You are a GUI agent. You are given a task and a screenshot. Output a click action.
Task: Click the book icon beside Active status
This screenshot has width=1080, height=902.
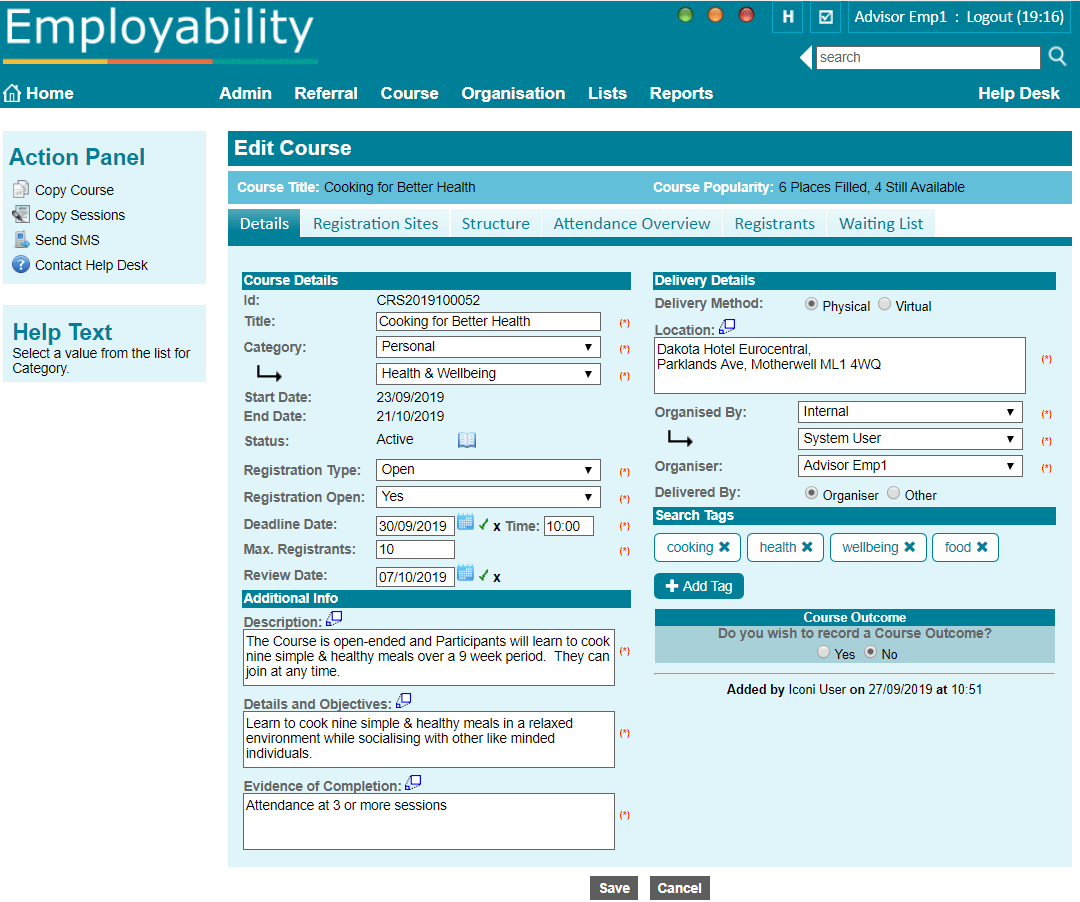pos(466,439)
